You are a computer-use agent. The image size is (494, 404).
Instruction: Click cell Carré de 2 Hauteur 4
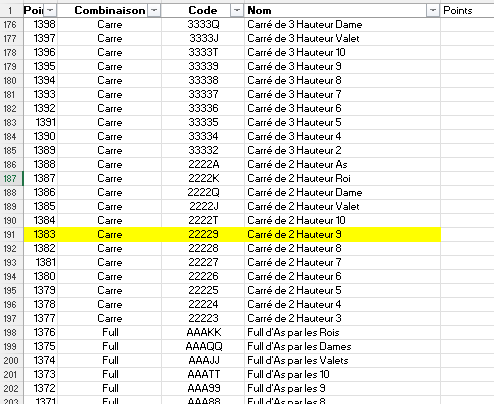342,305
